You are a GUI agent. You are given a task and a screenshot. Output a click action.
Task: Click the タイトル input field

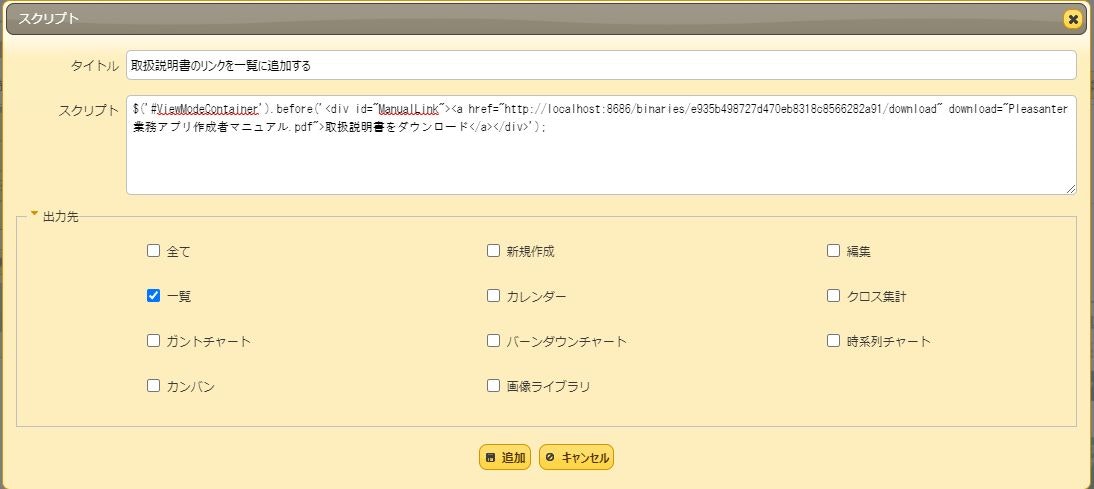click(x=601, y=66)
